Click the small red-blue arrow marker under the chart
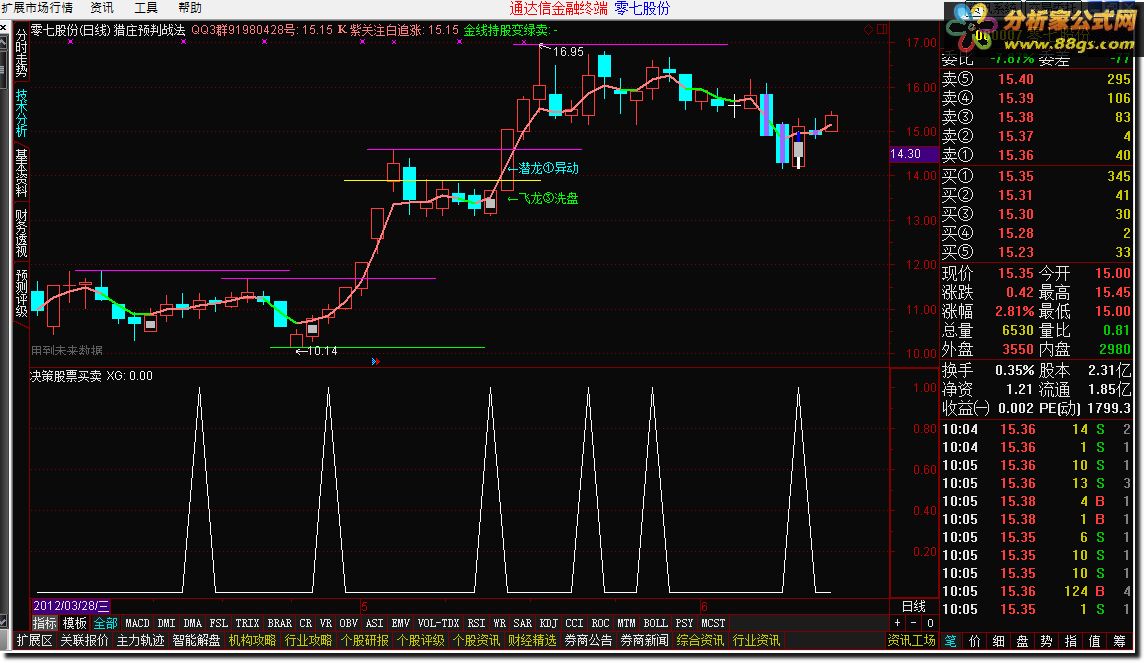Screen dimensions: 1146x663 coord(376,361)
